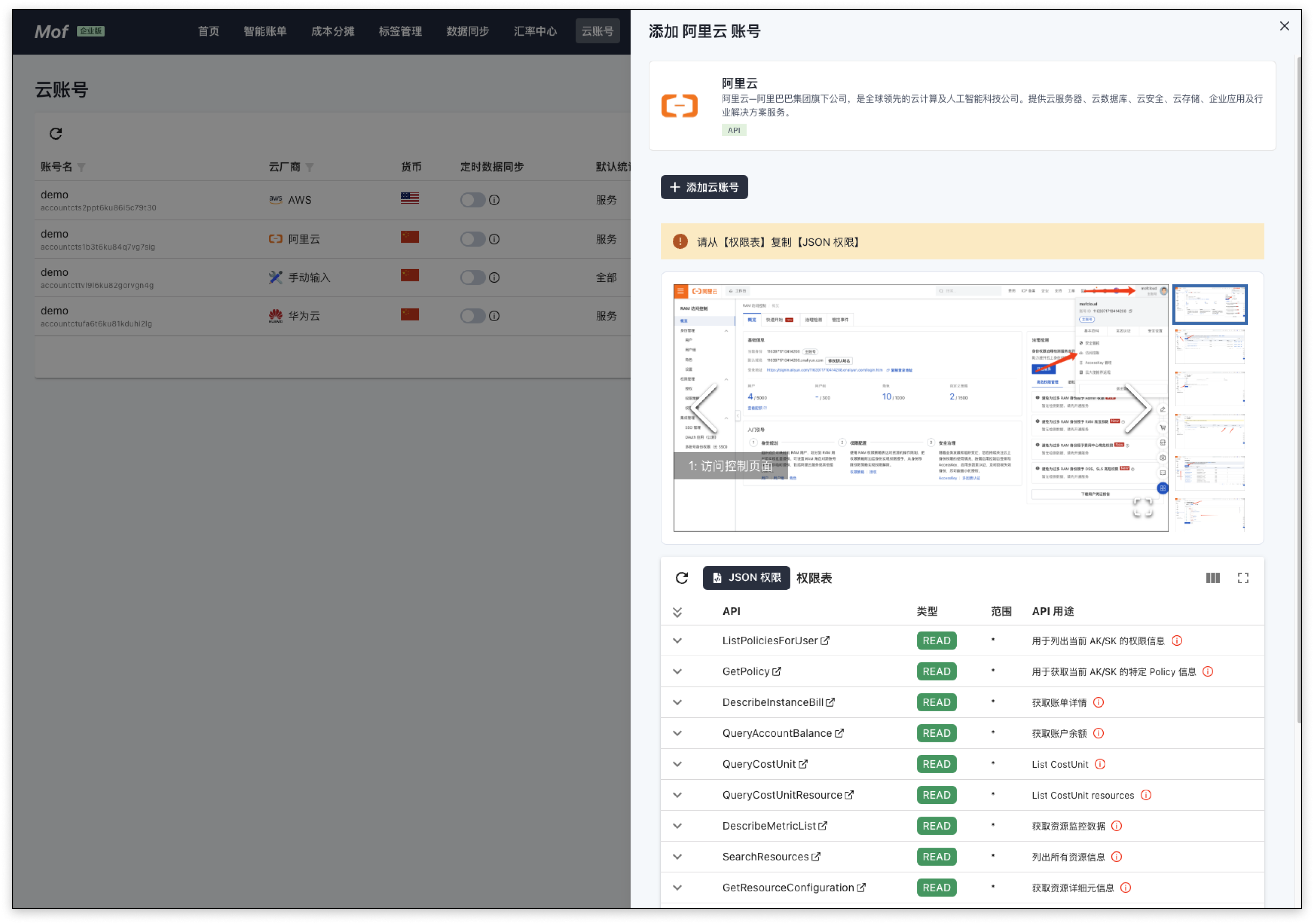Click the Mof logo
Screen dimensions: 1314x924
pyautogui.click(x=51, y=31)
